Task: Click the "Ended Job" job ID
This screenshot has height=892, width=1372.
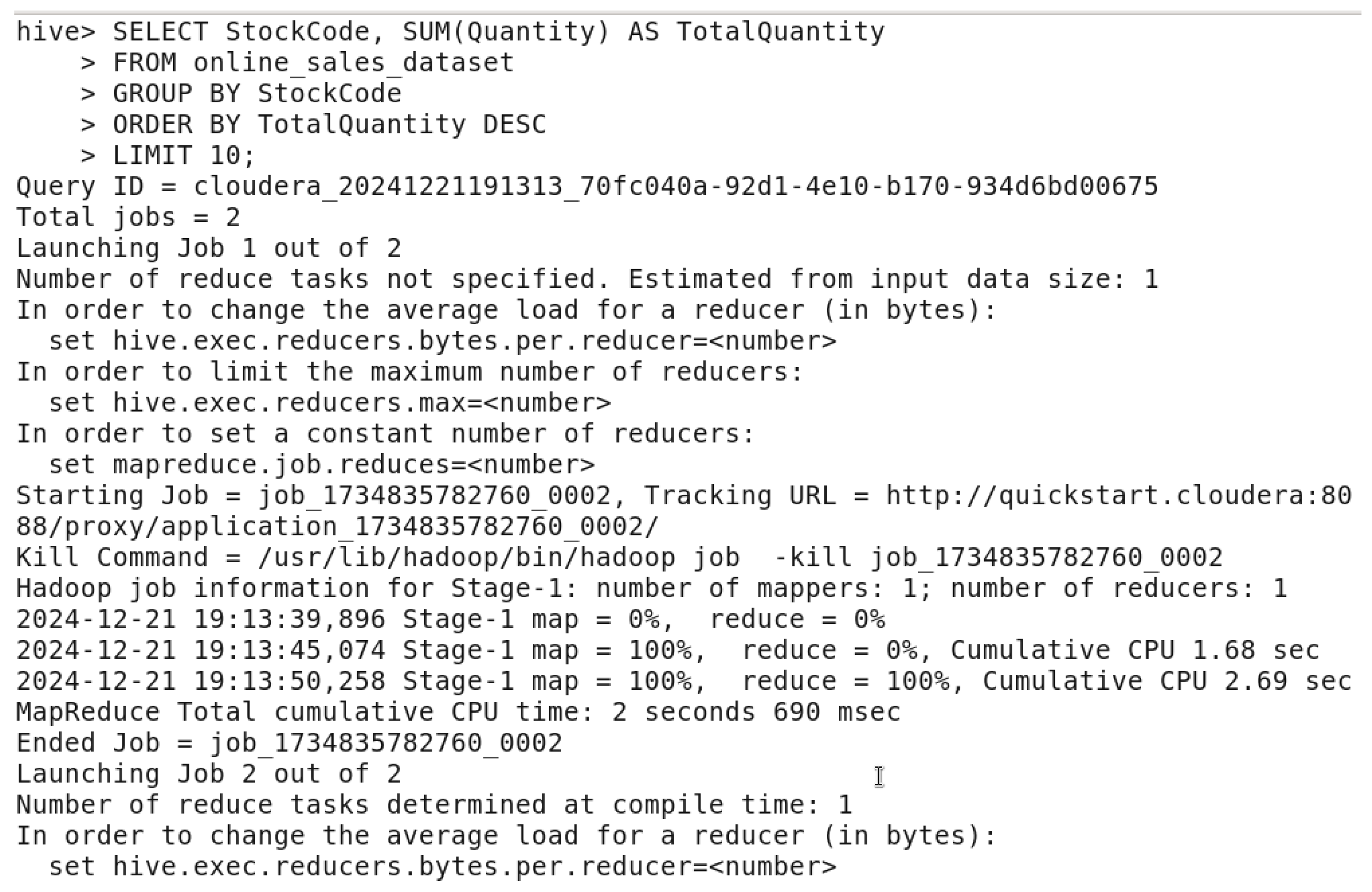Action: 385,743
